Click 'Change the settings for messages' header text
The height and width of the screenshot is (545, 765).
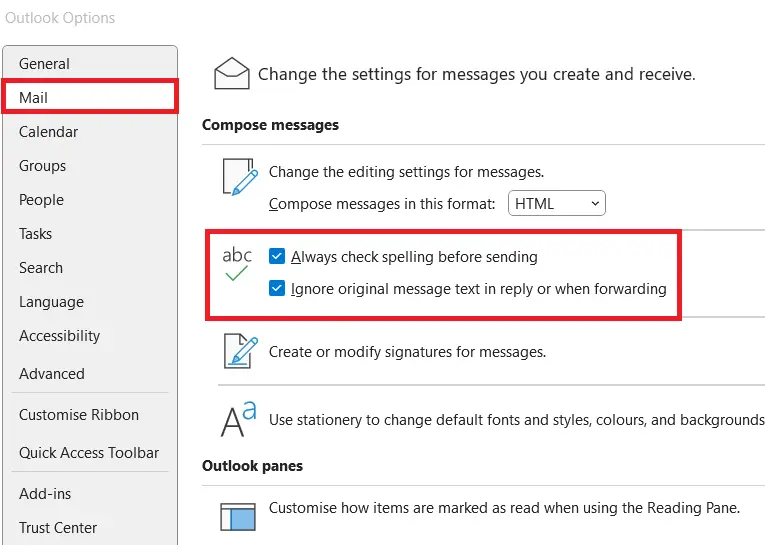(477, 74)
